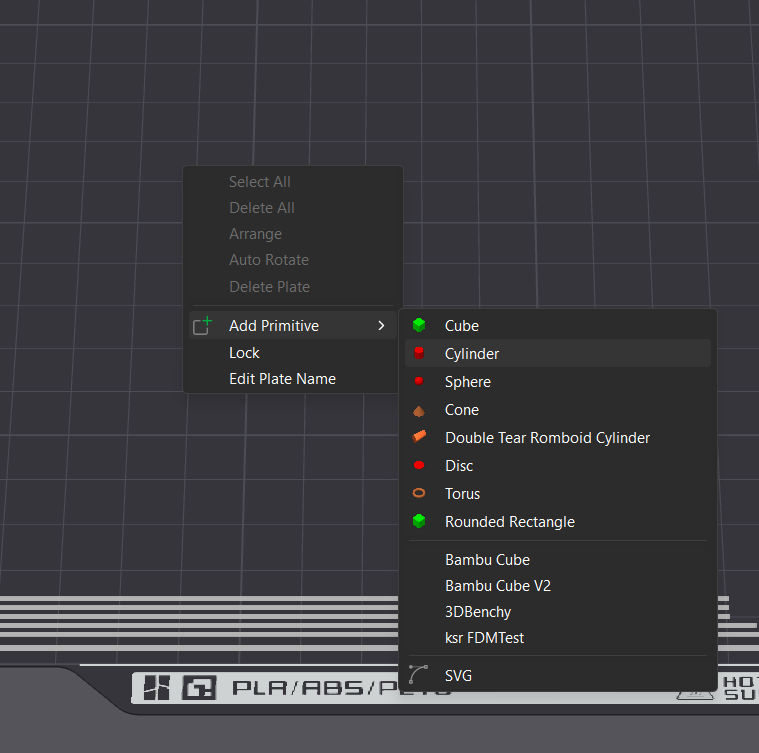
Task: Click the red Cylinder icon
Action: (419, 354)
